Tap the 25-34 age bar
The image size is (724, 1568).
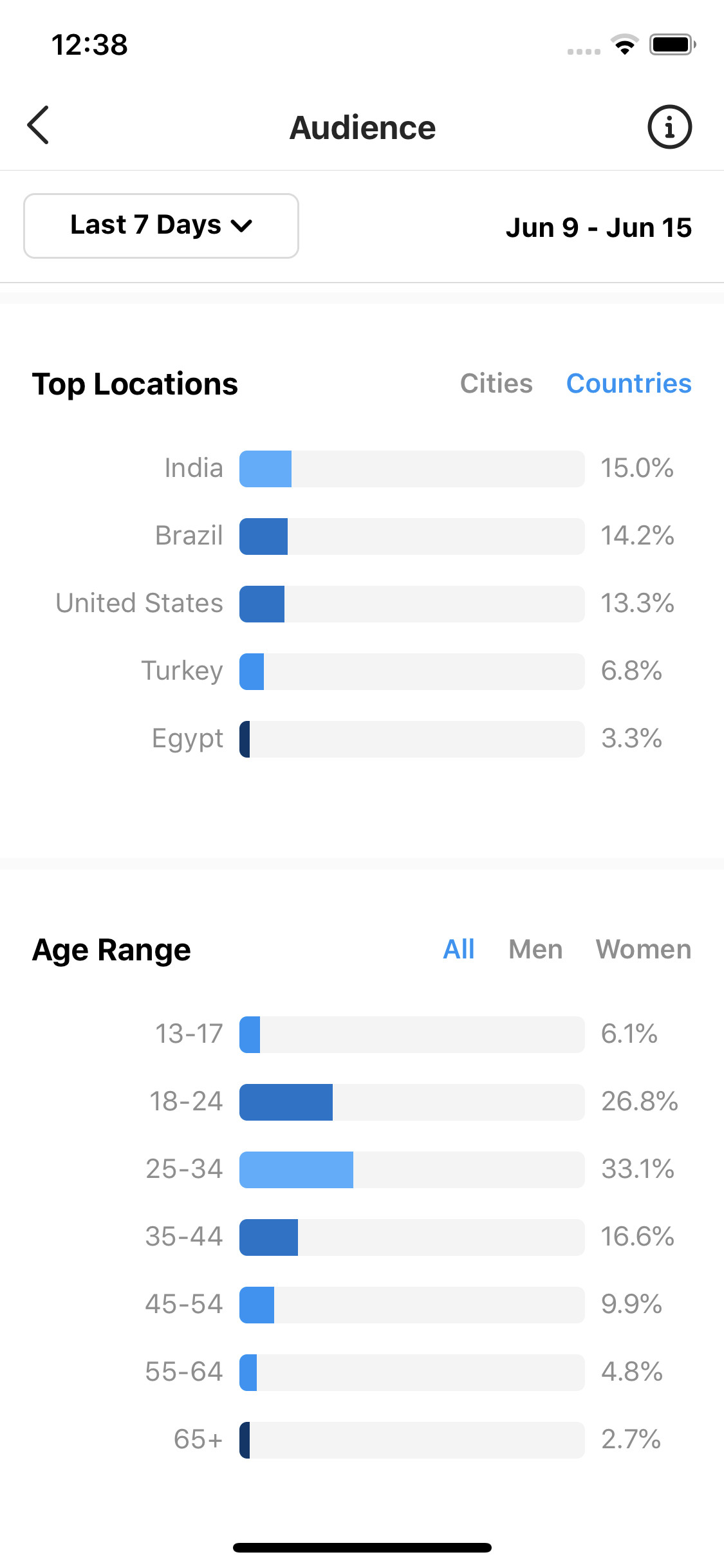[x=412, y=1170]
